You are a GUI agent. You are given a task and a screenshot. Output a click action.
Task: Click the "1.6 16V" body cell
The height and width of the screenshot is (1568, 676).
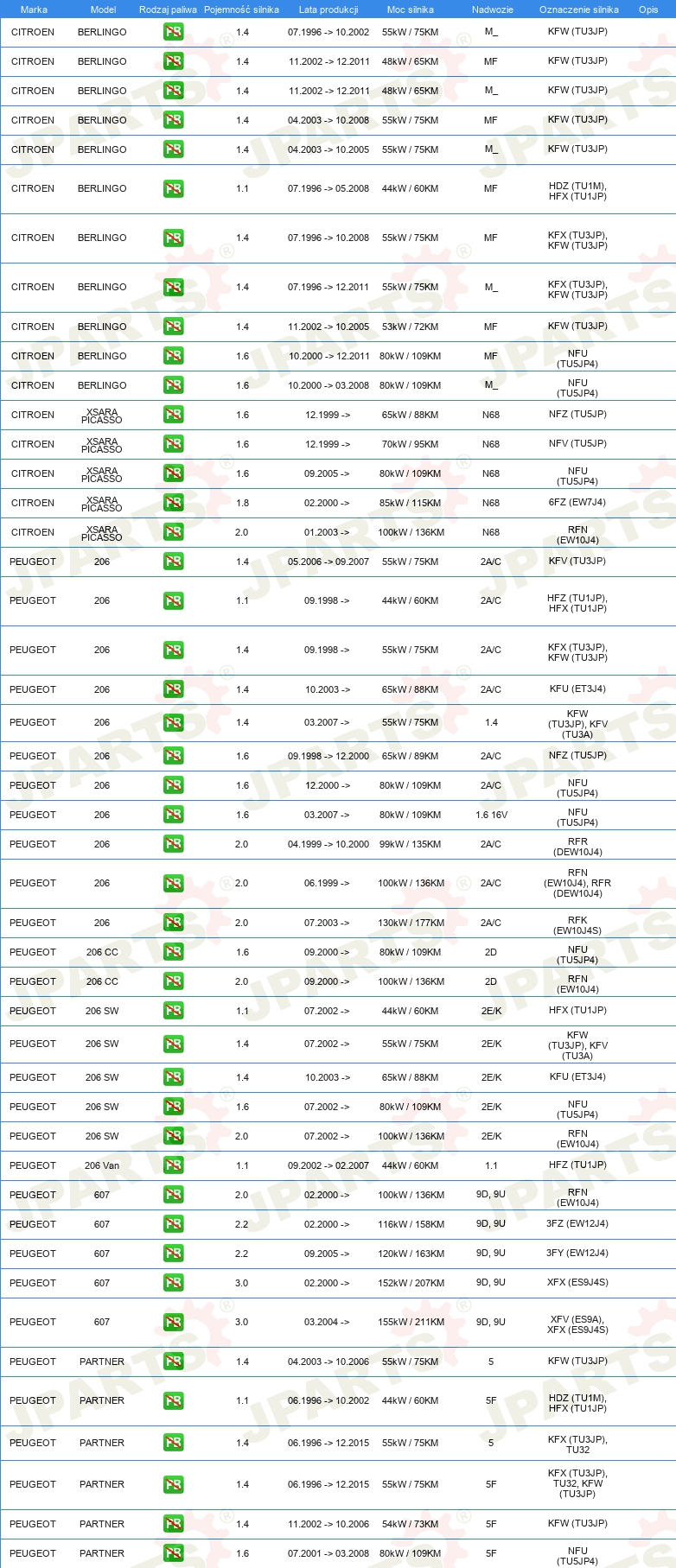point(491,815)
